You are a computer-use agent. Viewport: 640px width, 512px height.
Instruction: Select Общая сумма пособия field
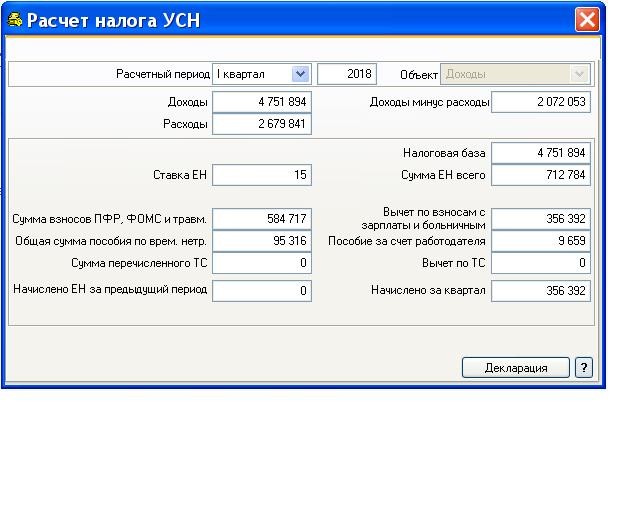(262, 241)
